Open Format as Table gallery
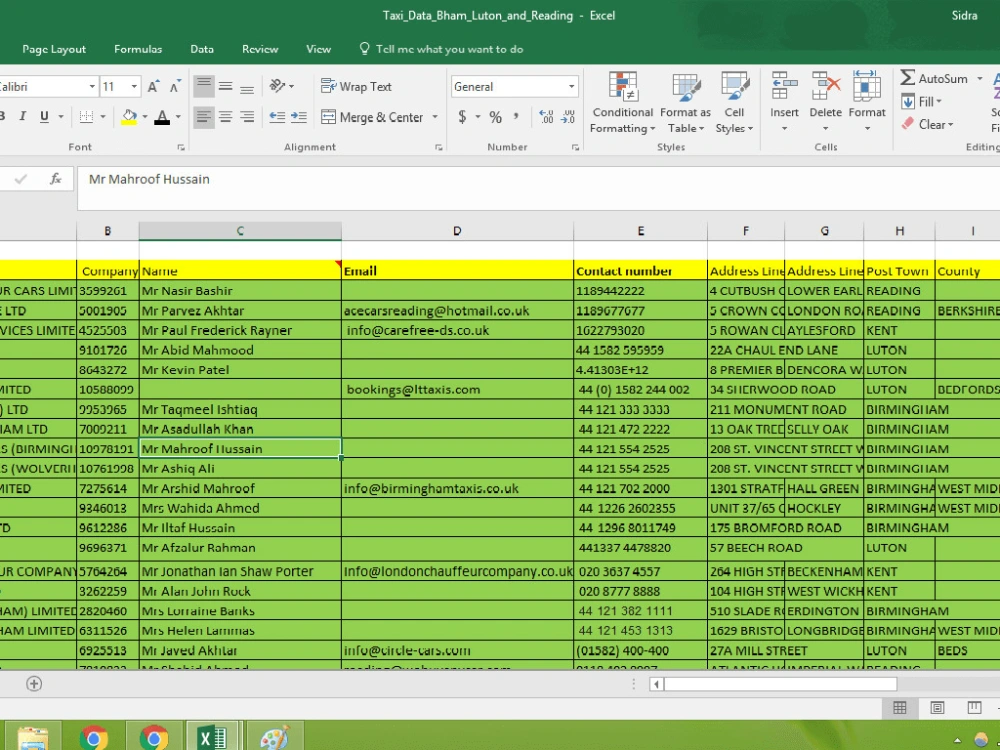This screenshot has width=1000, height=750. click(685, 103)
